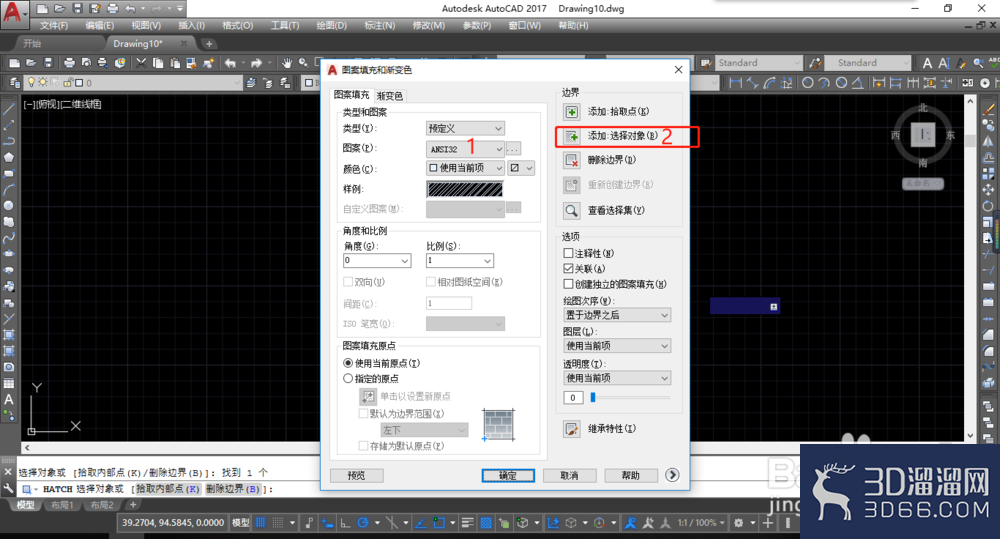The height and width of the screenshot is (539, 1000).
Task: Click the hatch swatch sample preview (样例)
Action: (x=465, y=189)
